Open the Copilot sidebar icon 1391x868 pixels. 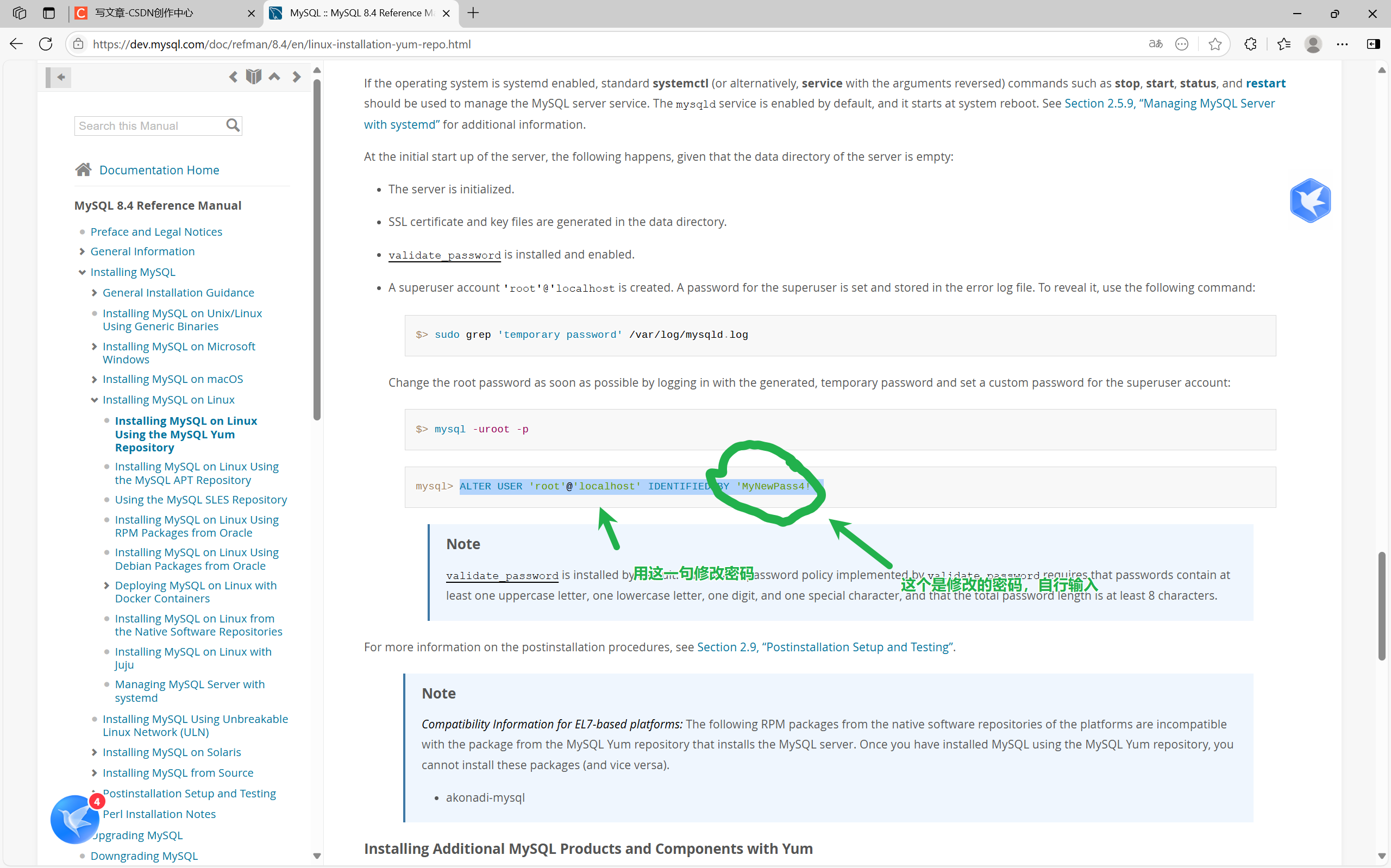pos(1373,43)
